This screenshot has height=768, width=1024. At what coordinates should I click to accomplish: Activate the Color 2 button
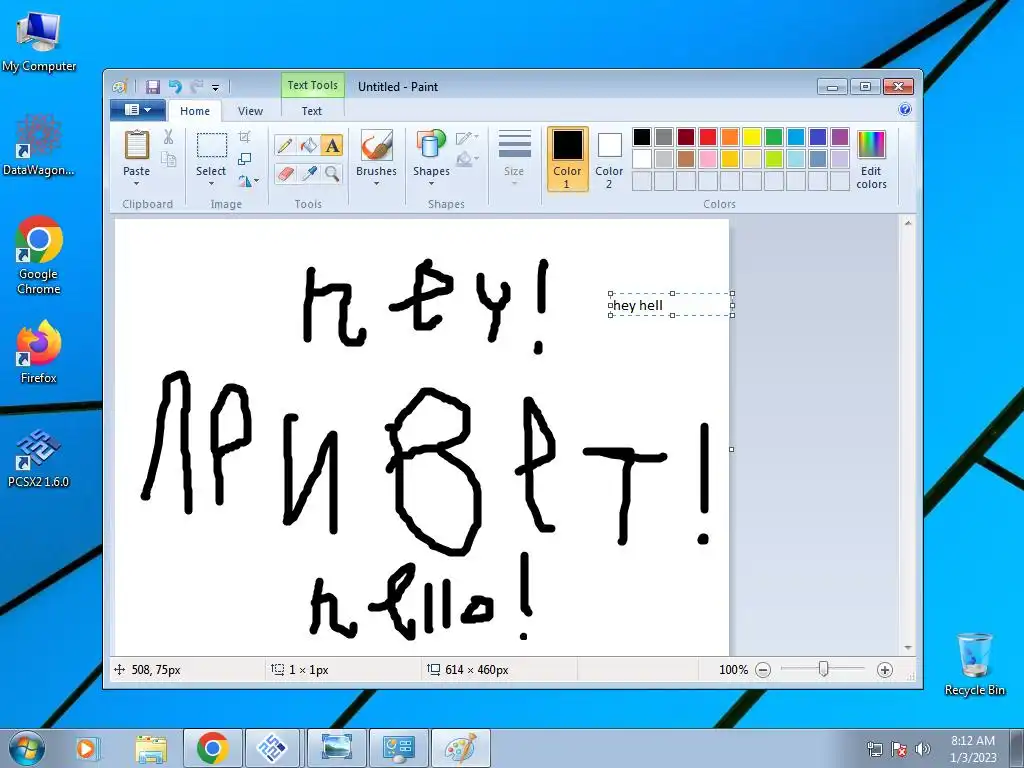[x=609, y=159]
